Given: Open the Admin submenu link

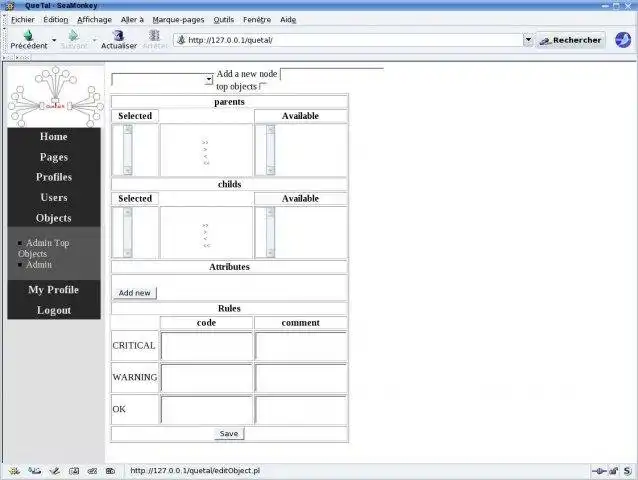Looking at the screenshot, I should click(39, 264).
